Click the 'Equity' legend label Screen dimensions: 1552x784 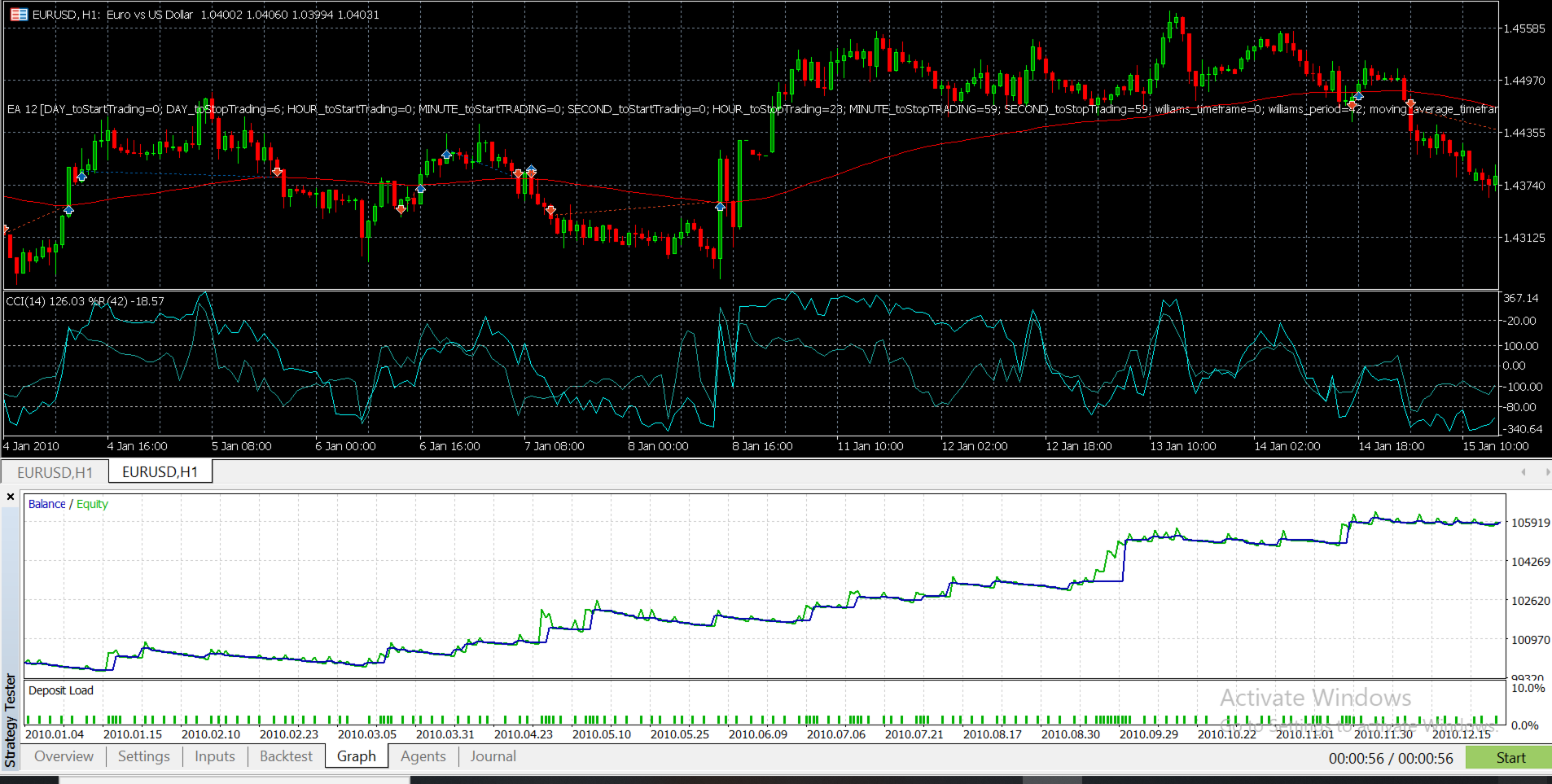(92, 504)
